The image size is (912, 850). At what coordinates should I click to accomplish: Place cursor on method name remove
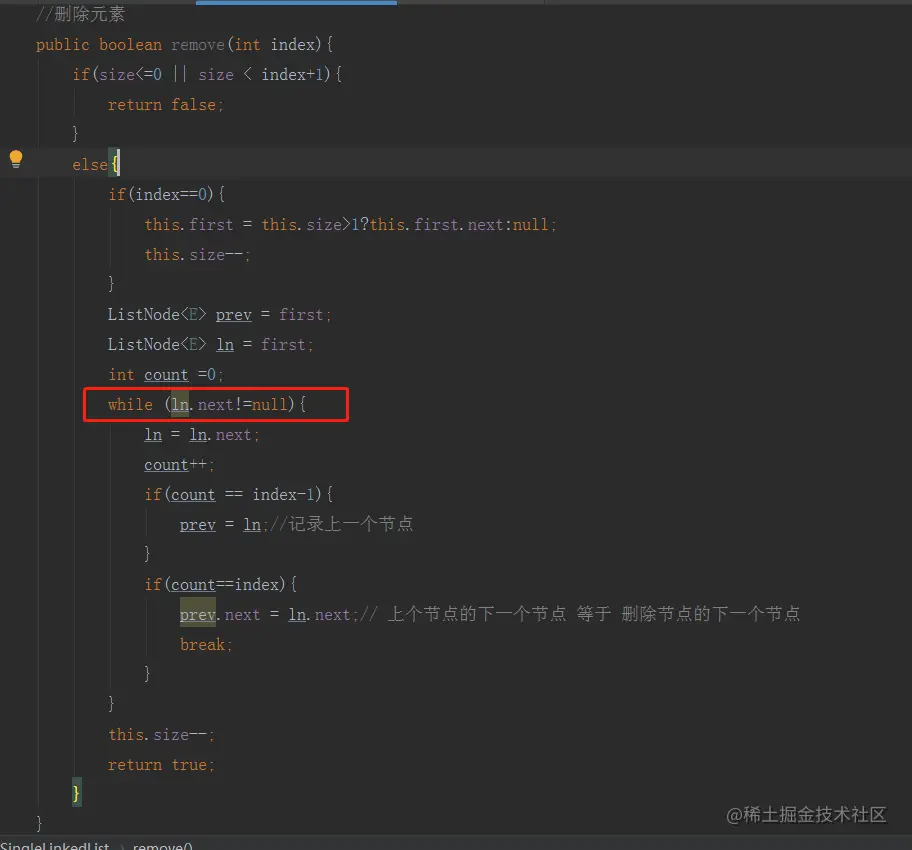pyautogui.click(x=198, y=45)
